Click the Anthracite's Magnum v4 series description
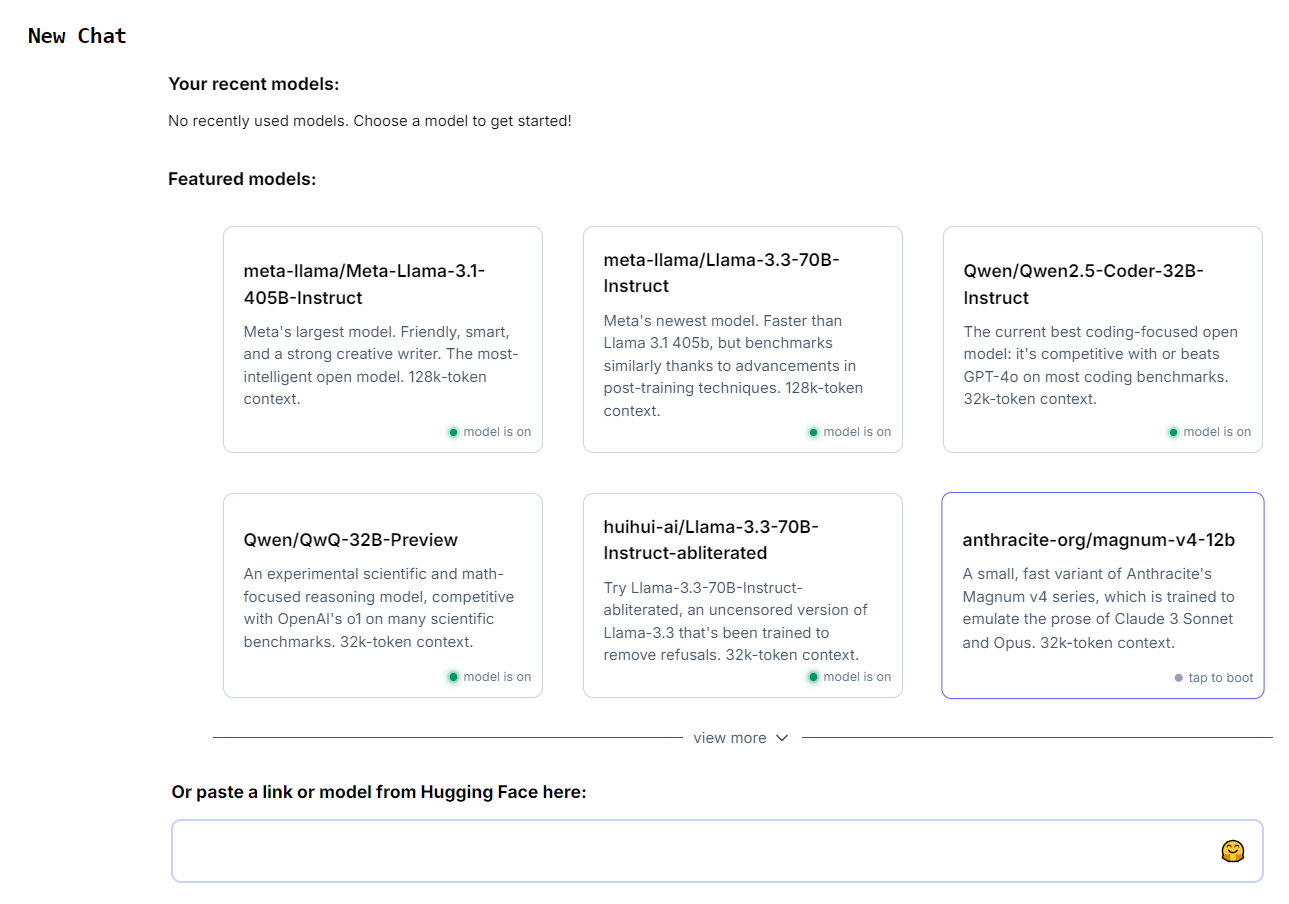 coord(1098,608)
